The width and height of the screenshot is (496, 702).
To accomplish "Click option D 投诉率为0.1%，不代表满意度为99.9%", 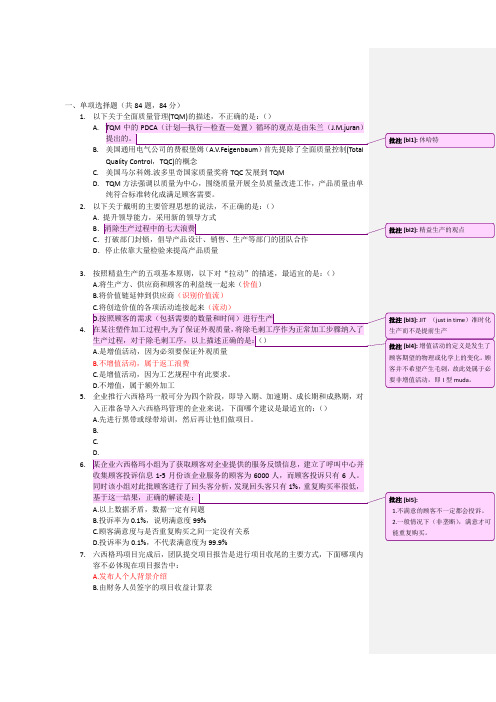I will (x=160, y=543).
